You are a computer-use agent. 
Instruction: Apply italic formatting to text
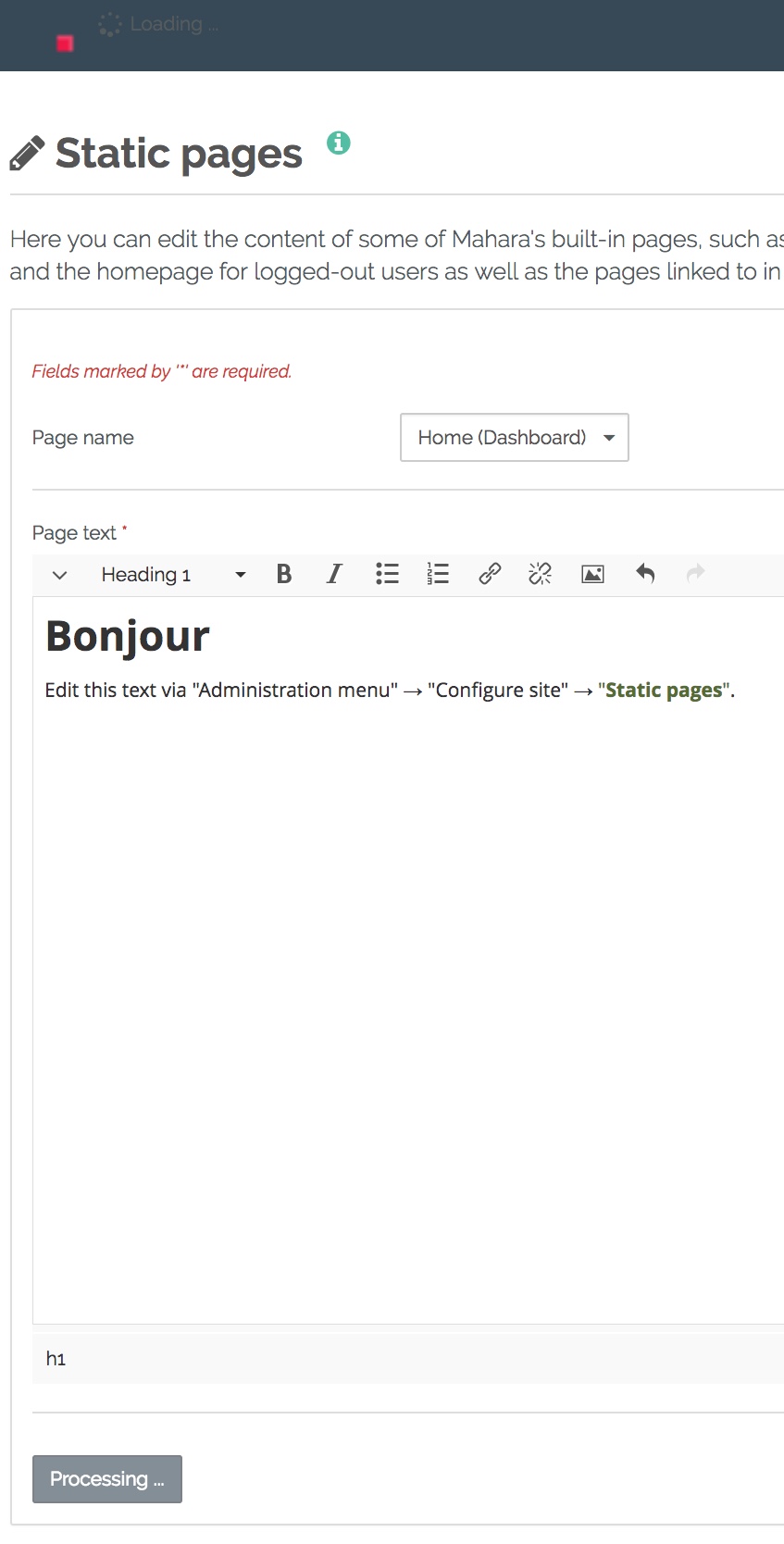[x=334, y=574]
